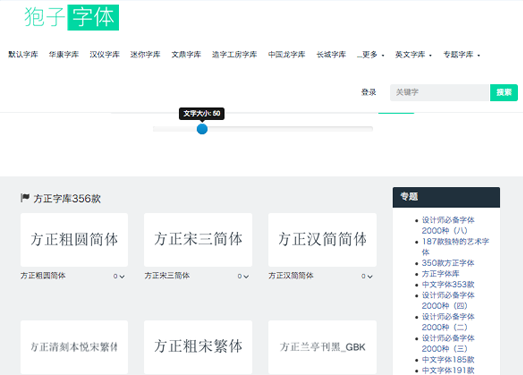The image size is (523, 375).
Task: Open sidebar link 中文字体185款
Action: [x=448, y=359]
